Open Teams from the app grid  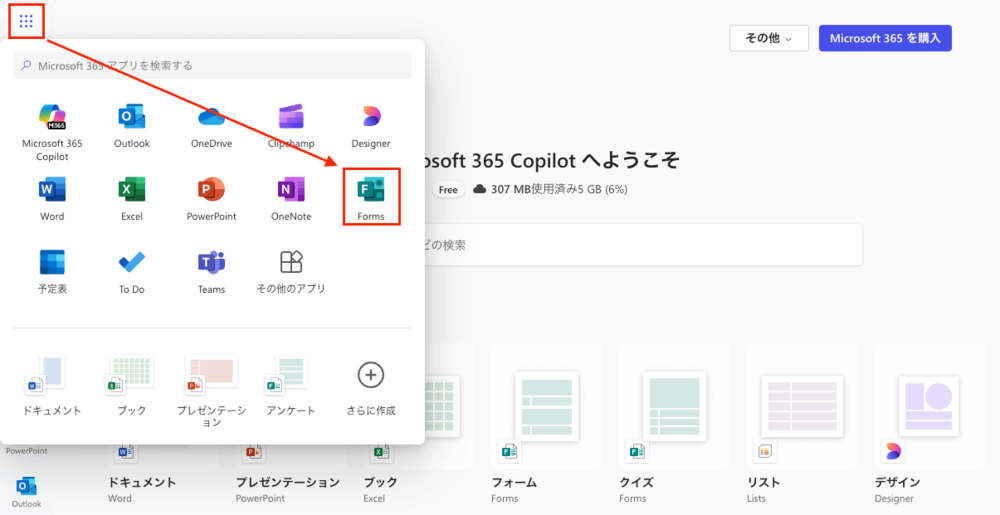pyautogui.click(x=211, y=271)
